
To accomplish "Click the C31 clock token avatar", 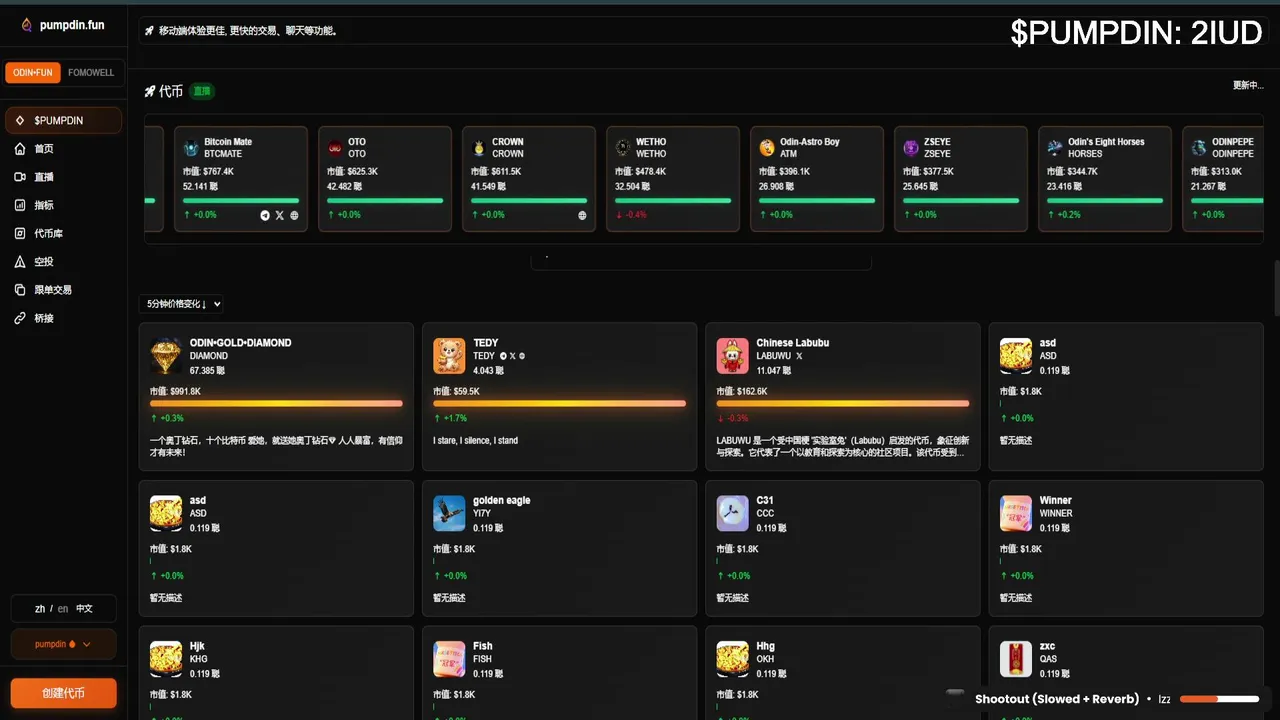I will click(733, 513).
